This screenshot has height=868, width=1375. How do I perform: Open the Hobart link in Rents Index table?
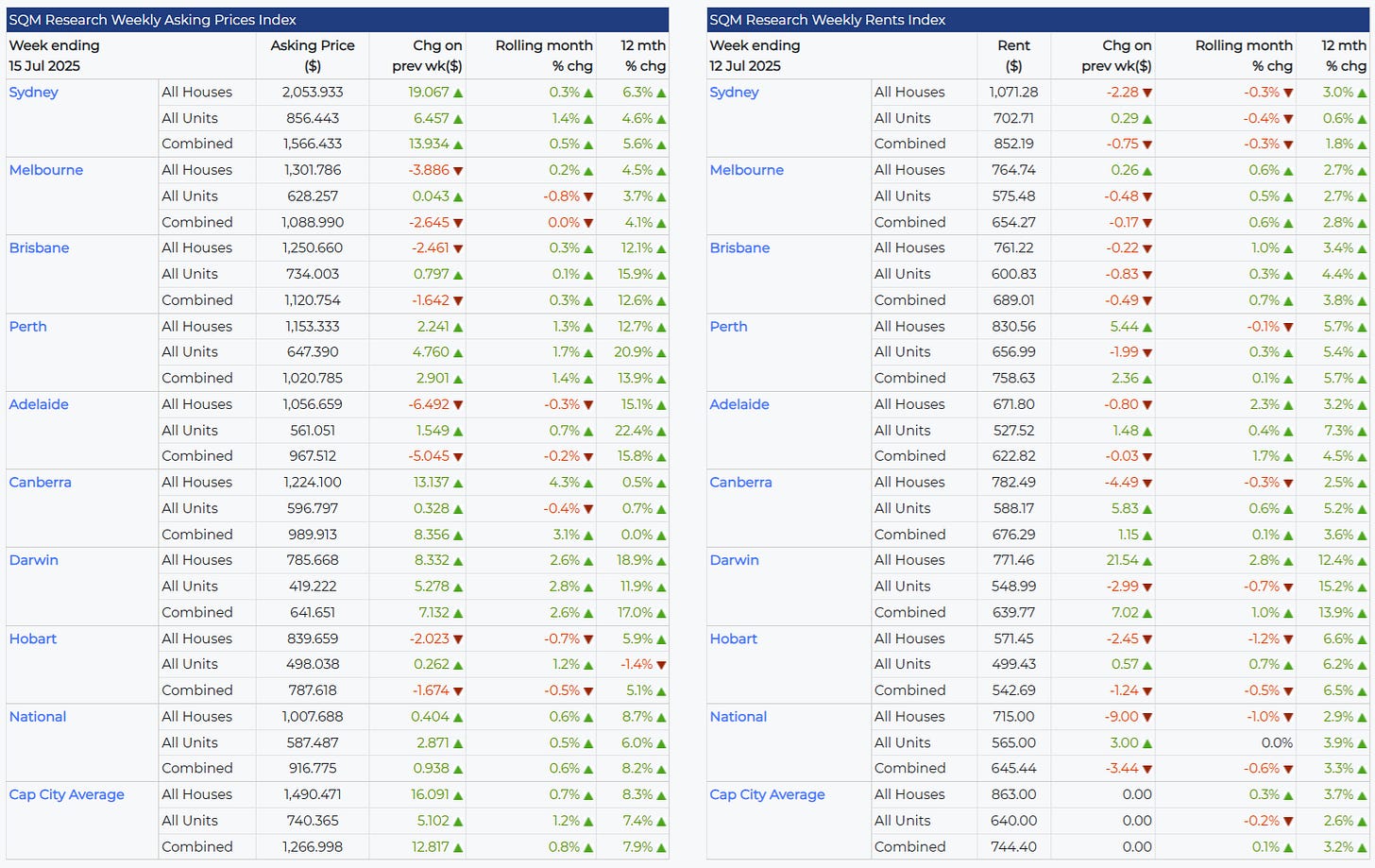[x=733, y=638]
